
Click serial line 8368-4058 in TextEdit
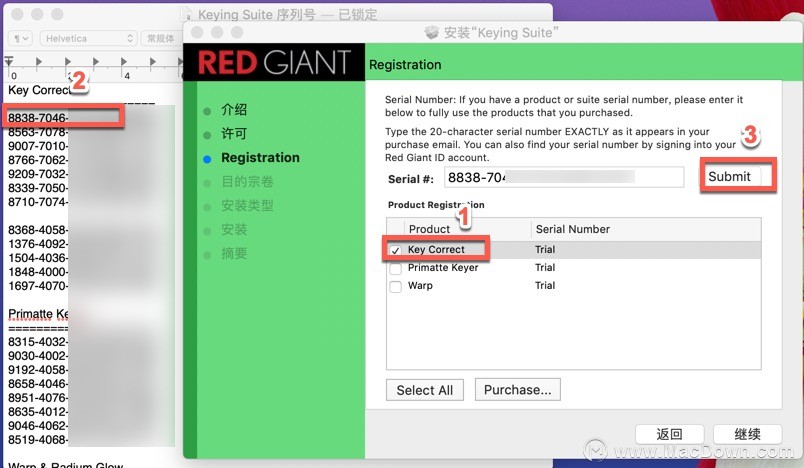click(37, 230)
